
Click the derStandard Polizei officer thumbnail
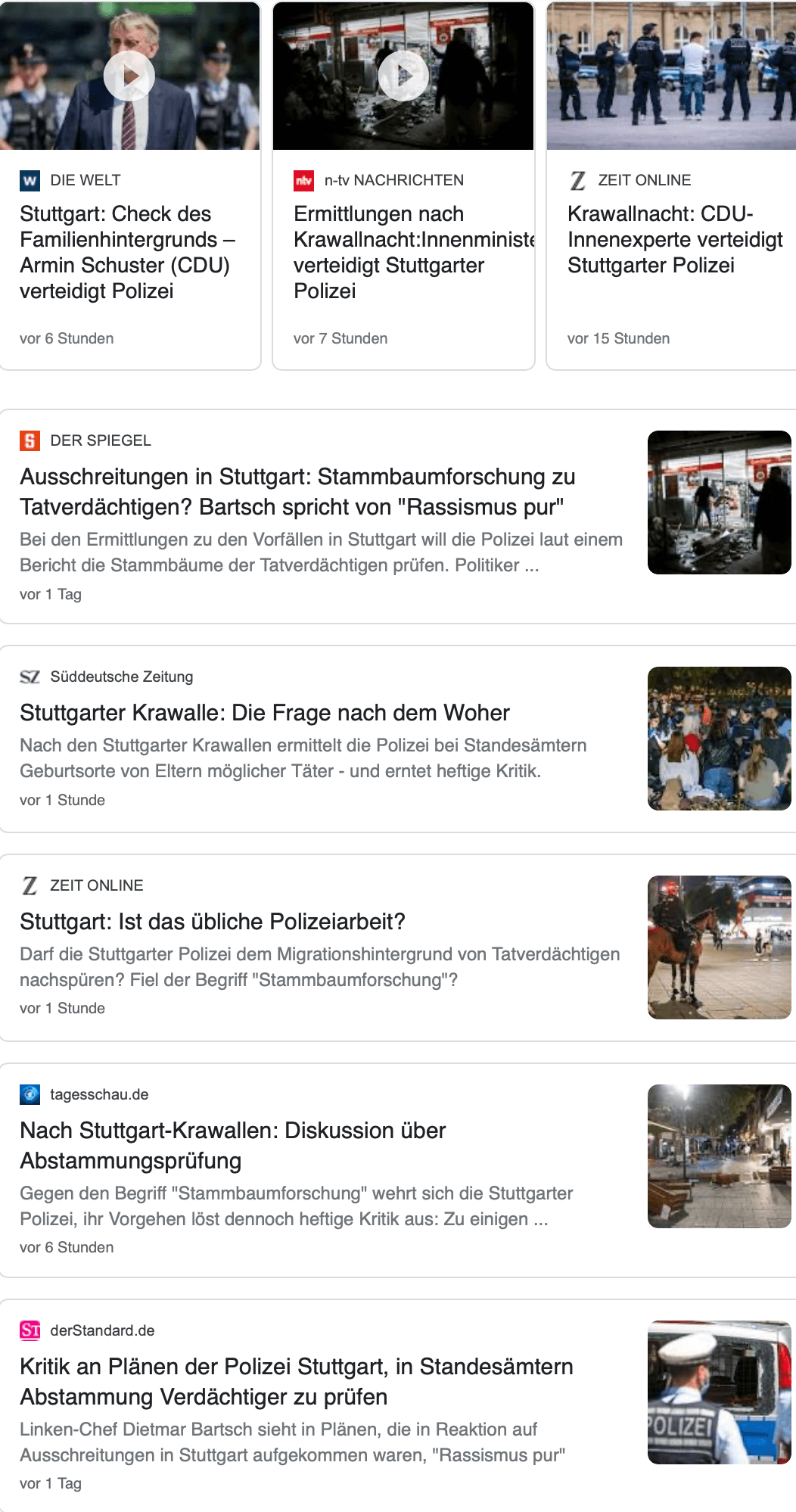point(719,1392)
